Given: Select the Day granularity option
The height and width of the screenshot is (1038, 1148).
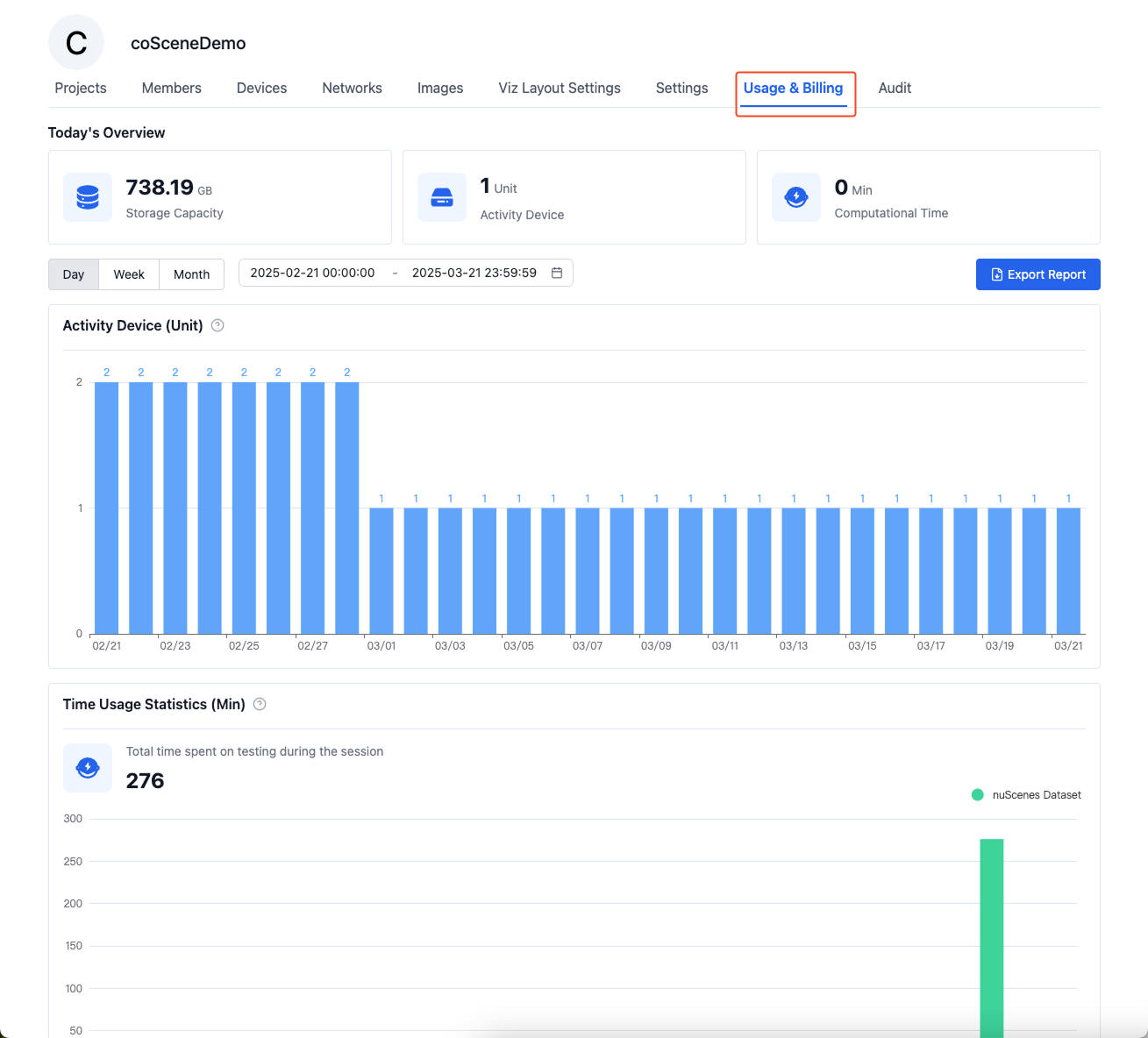Looking at the screenshot, I should click(x=74, y=274).
